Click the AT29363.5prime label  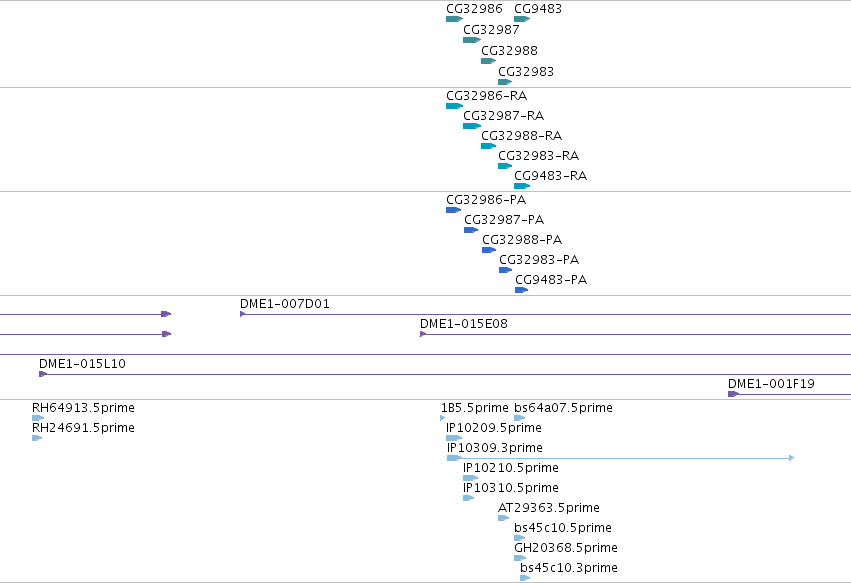tap(549, 508)
